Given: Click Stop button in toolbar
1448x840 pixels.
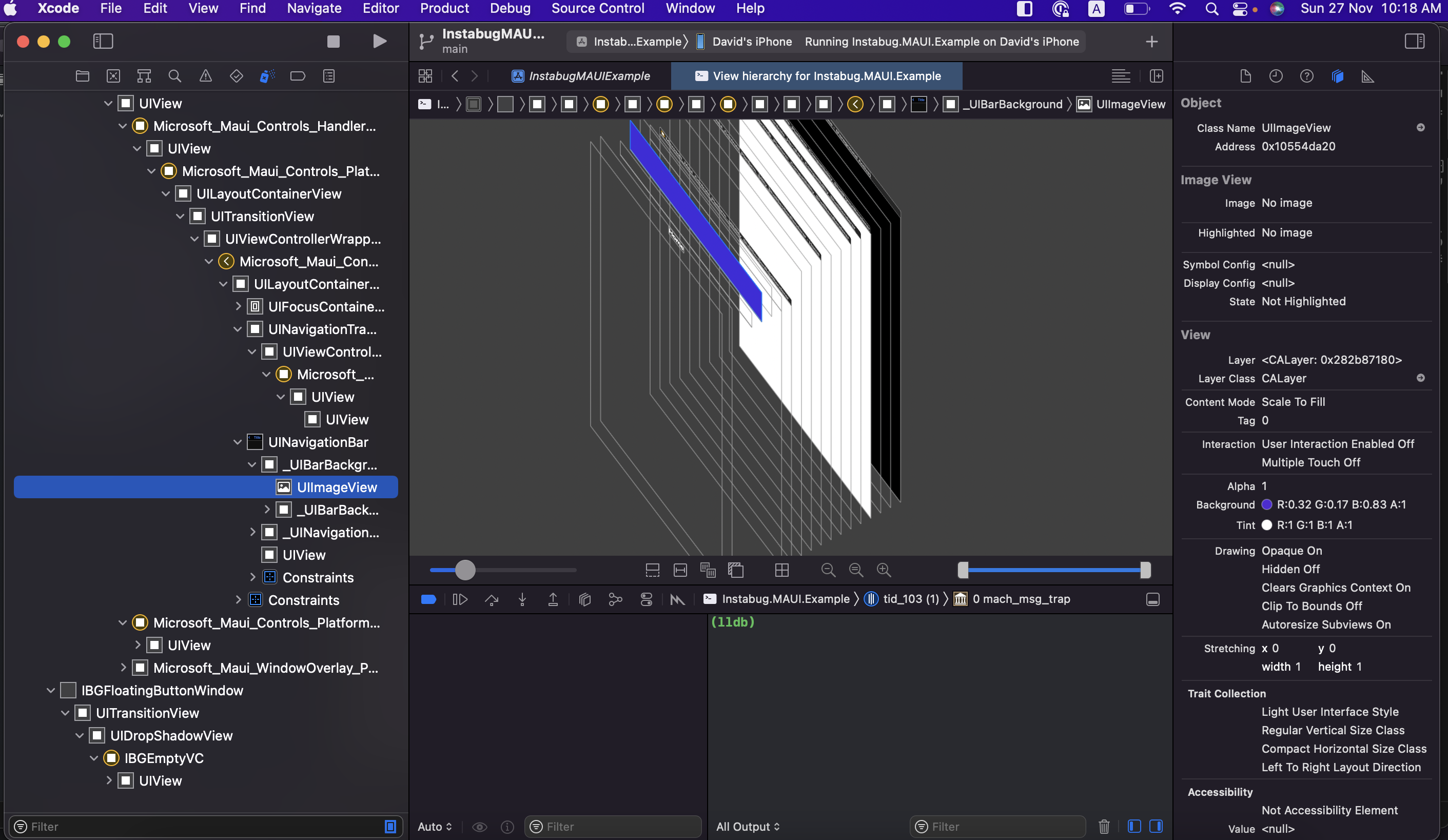Looking at the screenshot, I should pos(334,42).
